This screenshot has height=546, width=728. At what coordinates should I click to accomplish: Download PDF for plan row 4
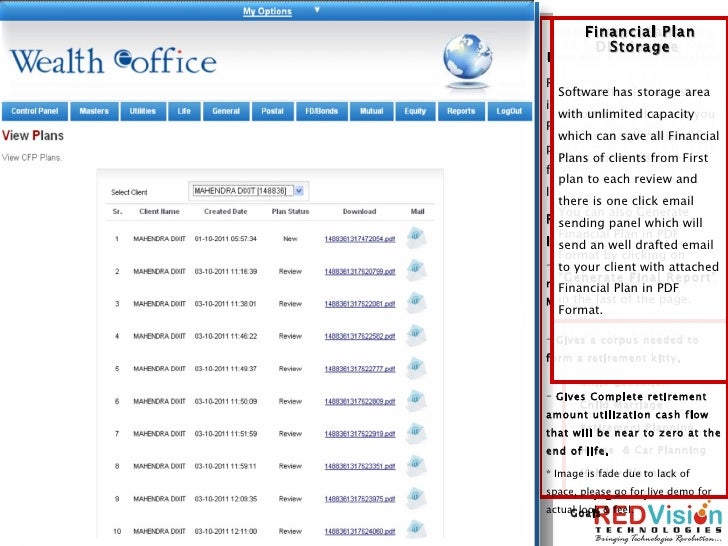[x=360, y=337]
